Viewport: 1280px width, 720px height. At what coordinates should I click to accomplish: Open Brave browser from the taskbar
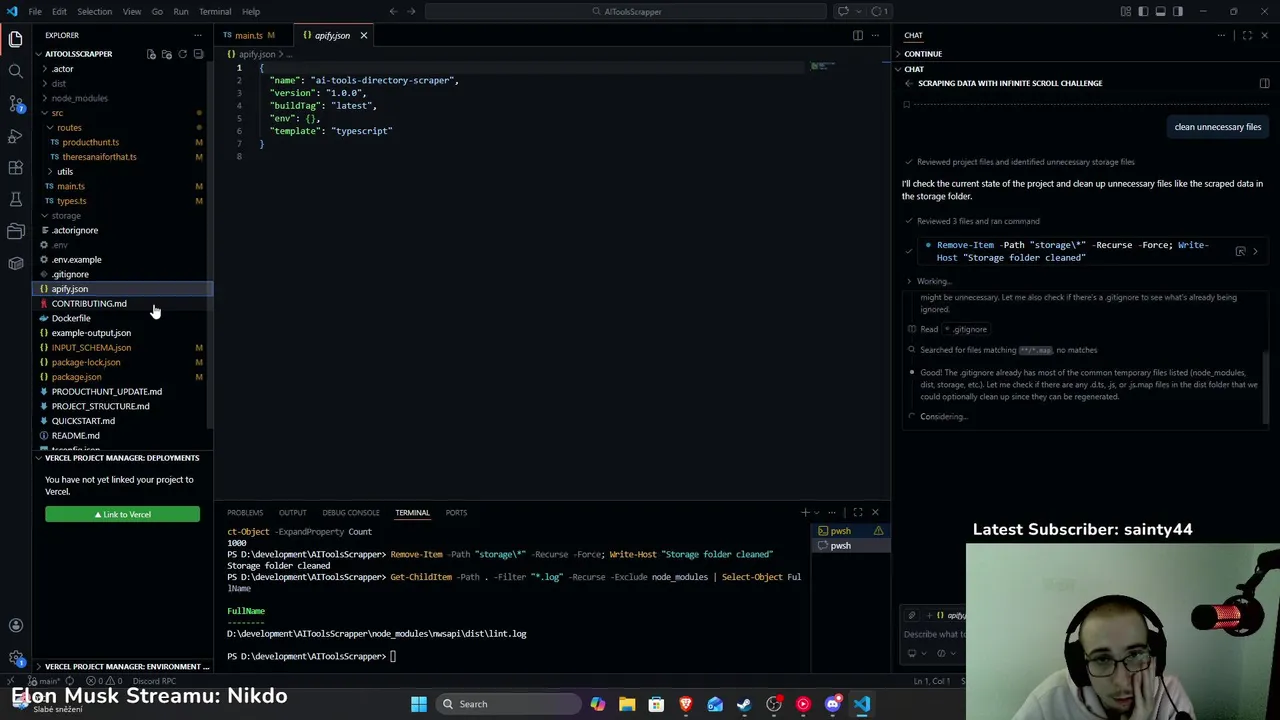686,704
